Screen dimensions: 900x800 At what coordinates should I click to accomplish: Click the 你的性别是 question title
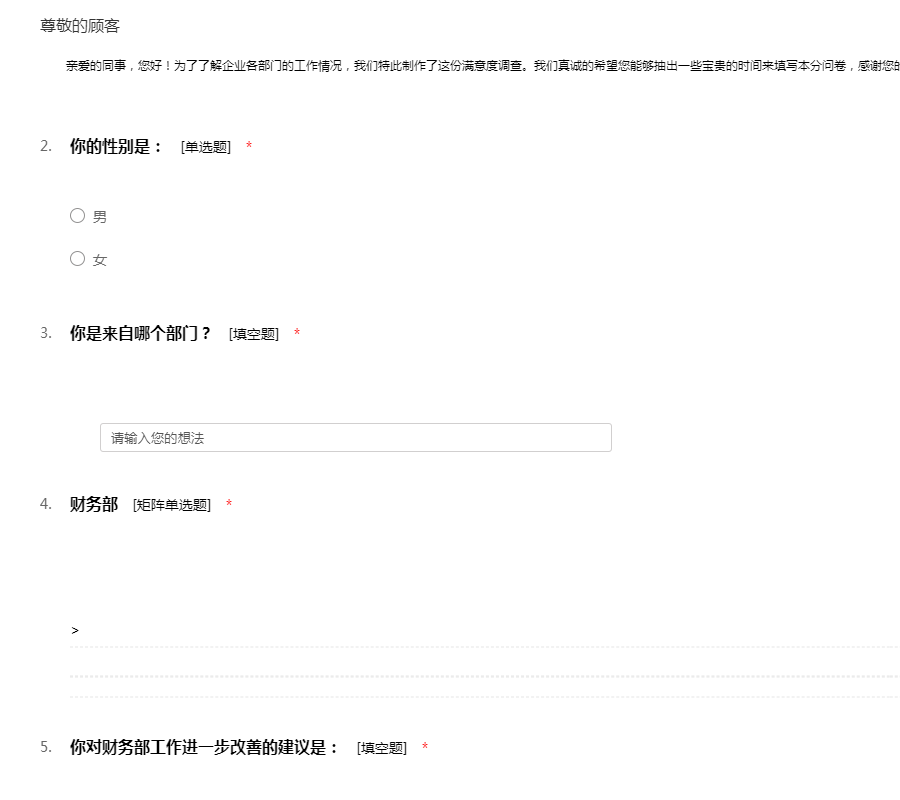[x=116, y=147]
